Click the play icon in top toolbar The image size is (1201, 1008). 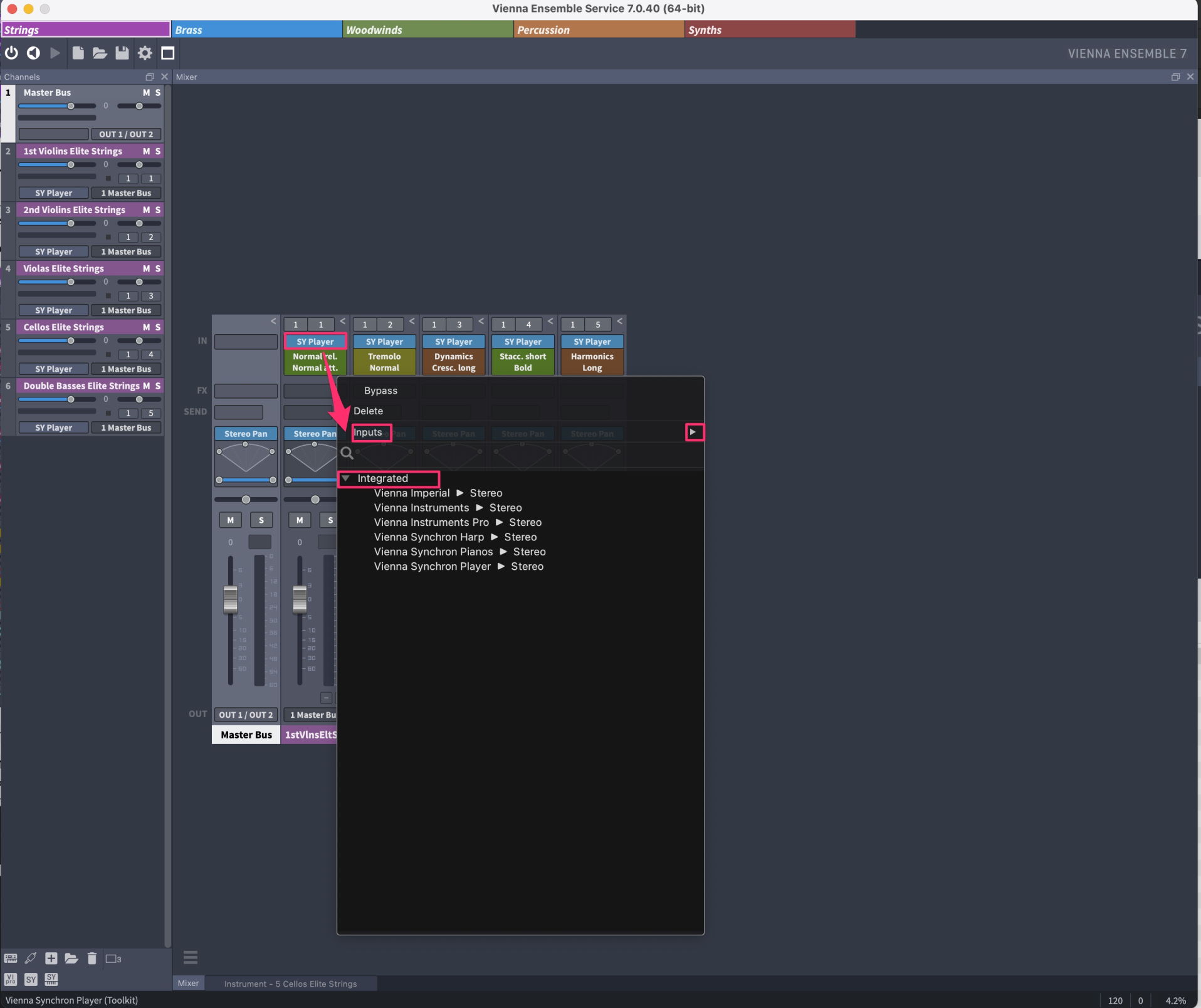pos(55,53)
